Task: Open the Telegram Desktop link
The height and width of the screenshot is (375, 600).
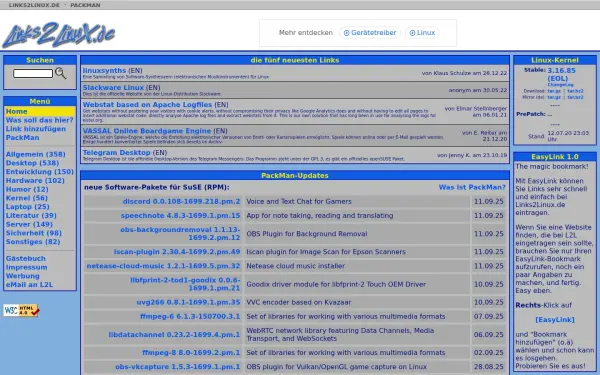Action: pos(117,152)
